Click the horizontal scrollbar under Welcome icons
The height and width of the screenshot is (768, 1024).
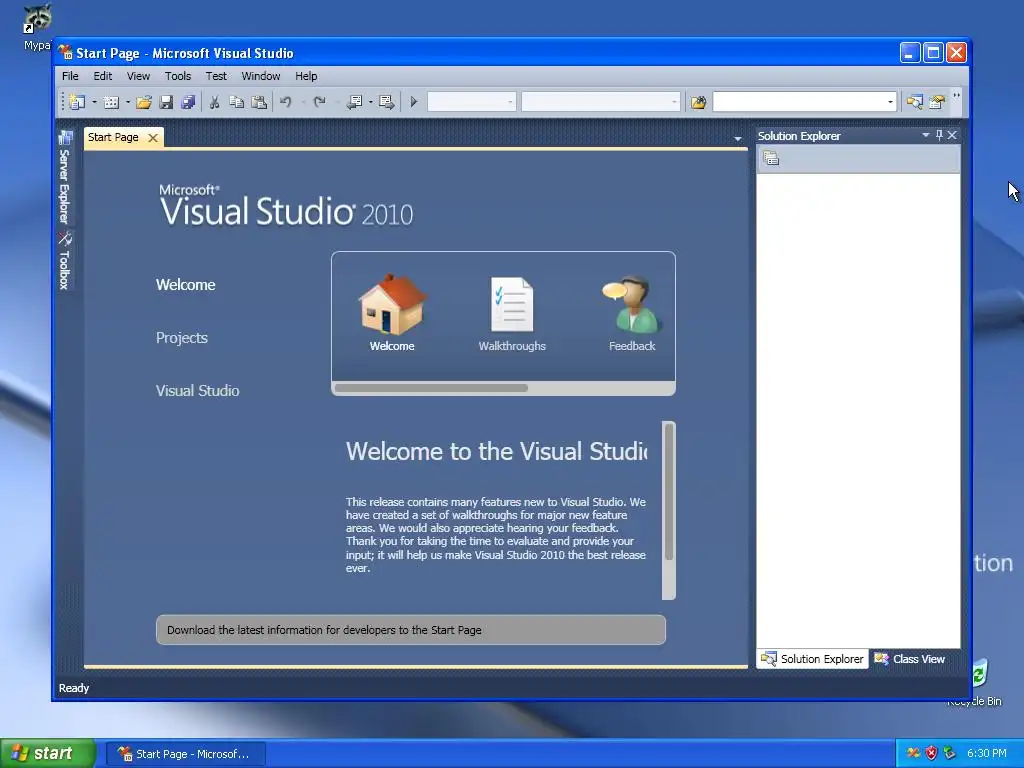pos(431,388)
